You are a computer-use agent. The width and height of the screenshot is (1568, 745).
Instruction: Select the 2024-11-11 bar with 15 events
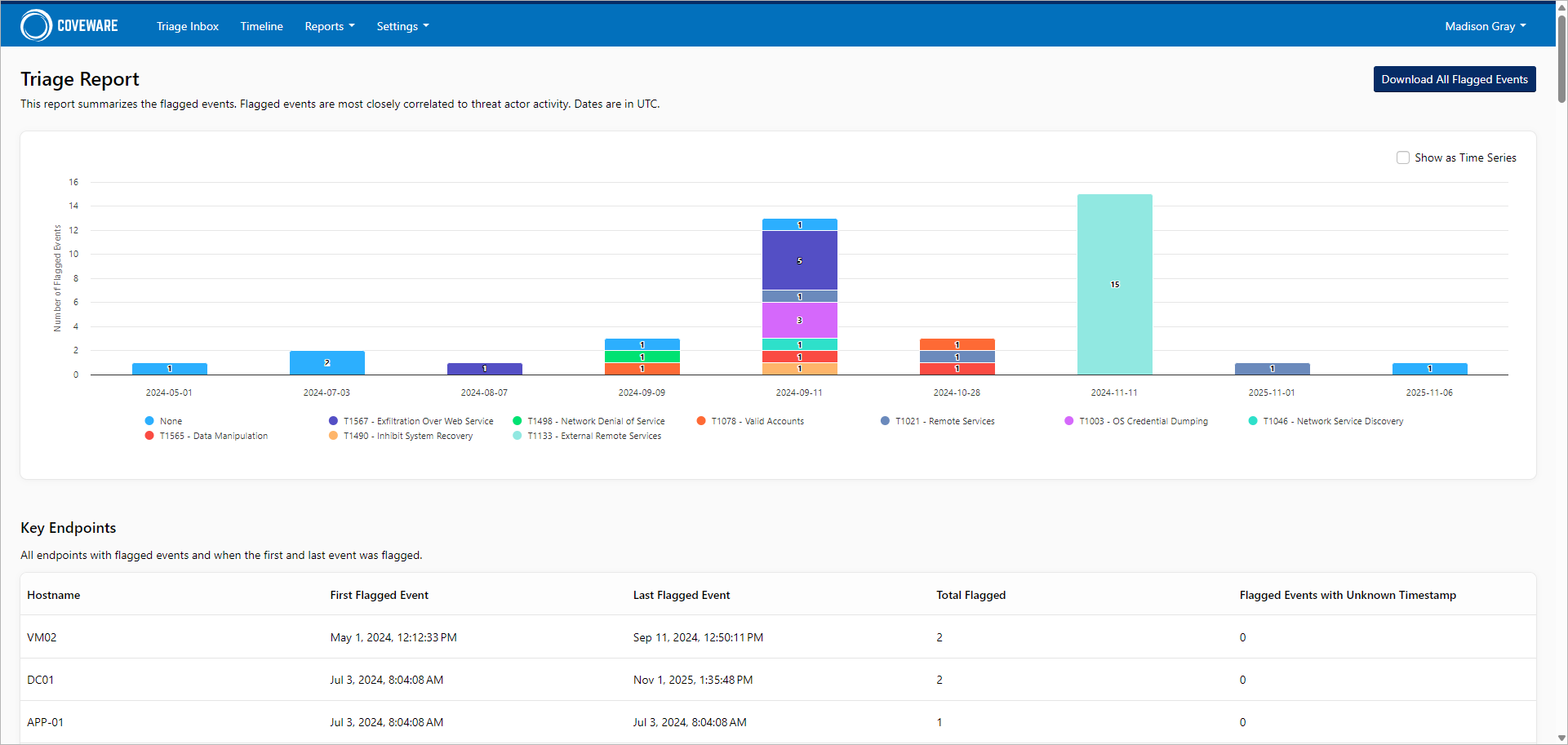click(x=1114, y=284)
